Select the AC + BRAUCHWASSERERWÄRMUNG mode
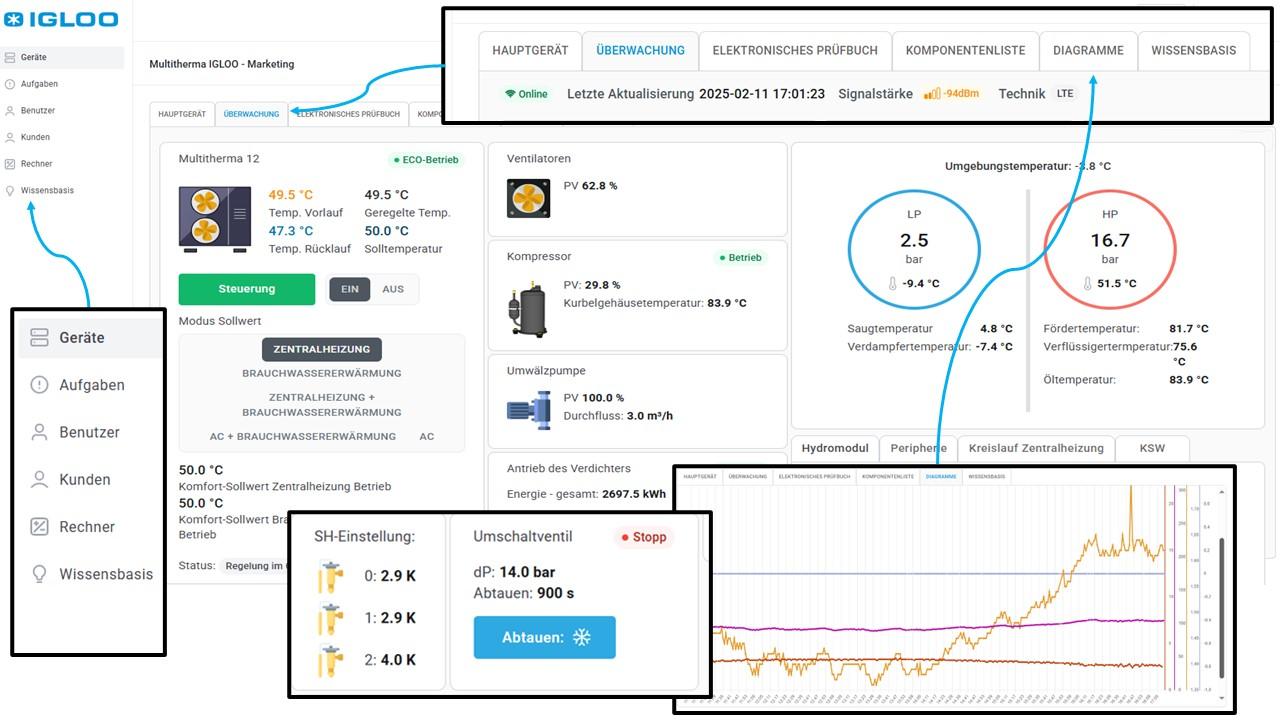1280x720 pixels. click(303, 436)
